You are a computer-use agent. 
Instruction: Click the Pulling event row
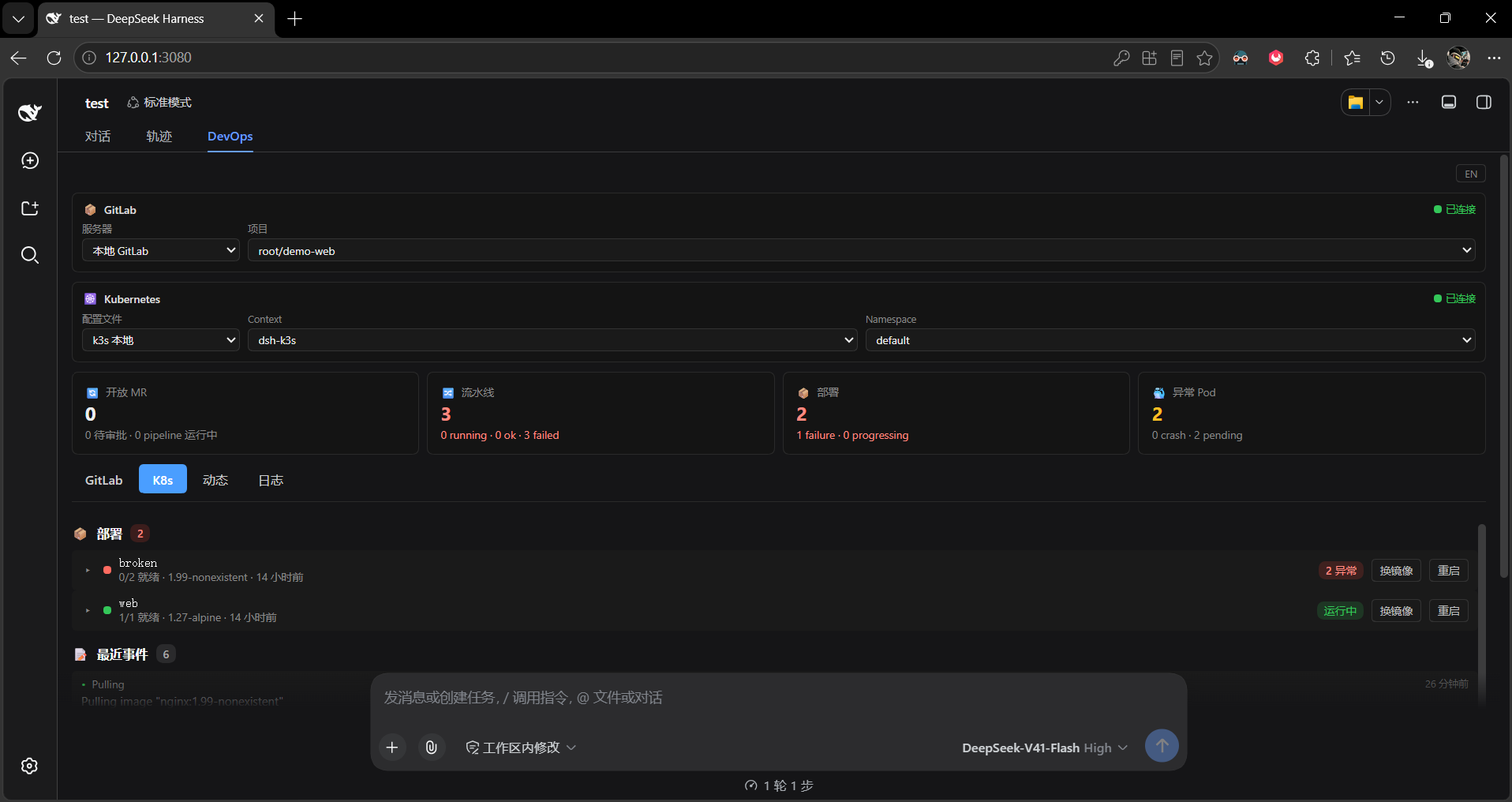tap(775, 691)
